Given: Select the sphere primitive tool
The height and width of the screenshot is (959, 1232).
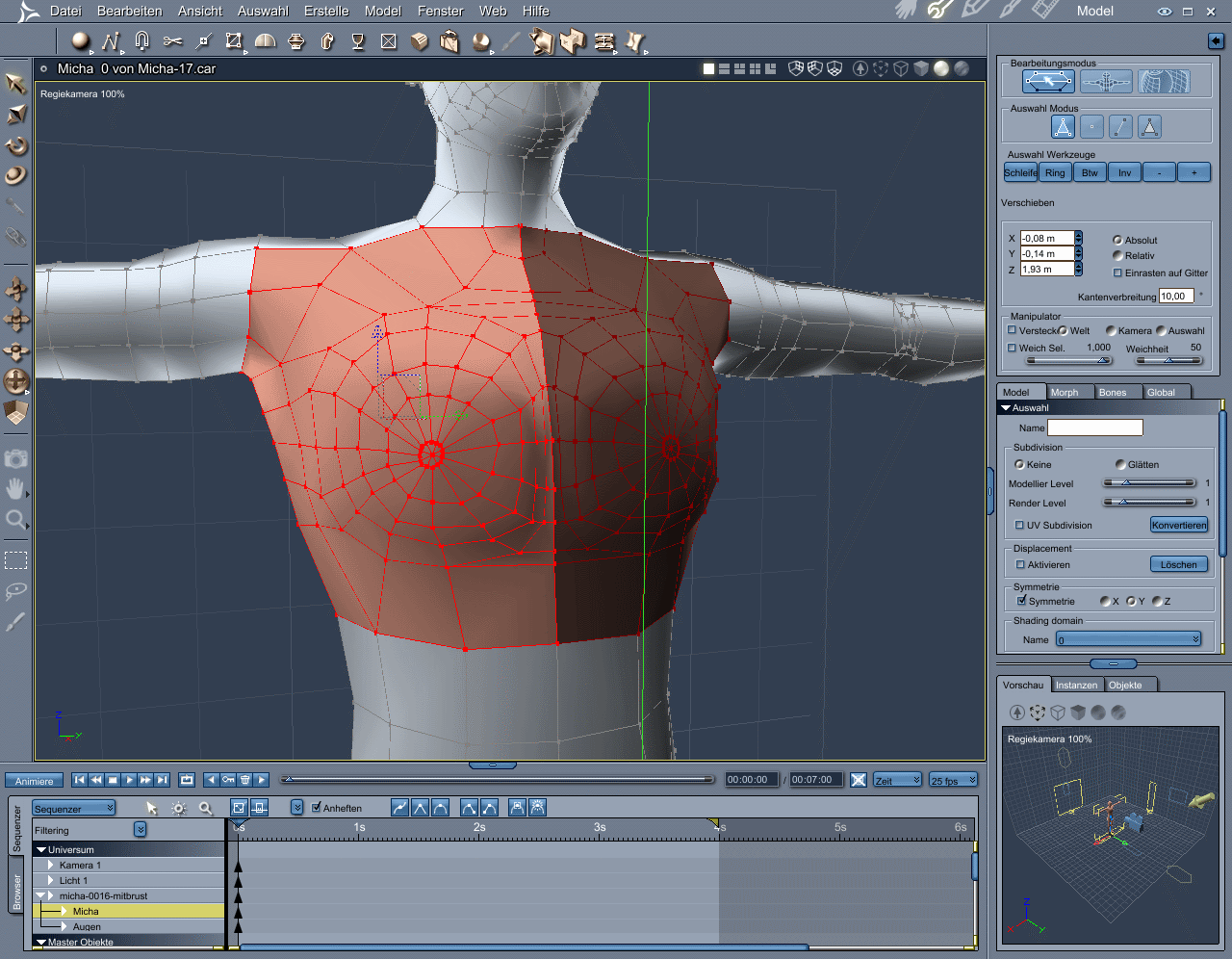Looking at the screenshot, I should click(x=80, y=40).
